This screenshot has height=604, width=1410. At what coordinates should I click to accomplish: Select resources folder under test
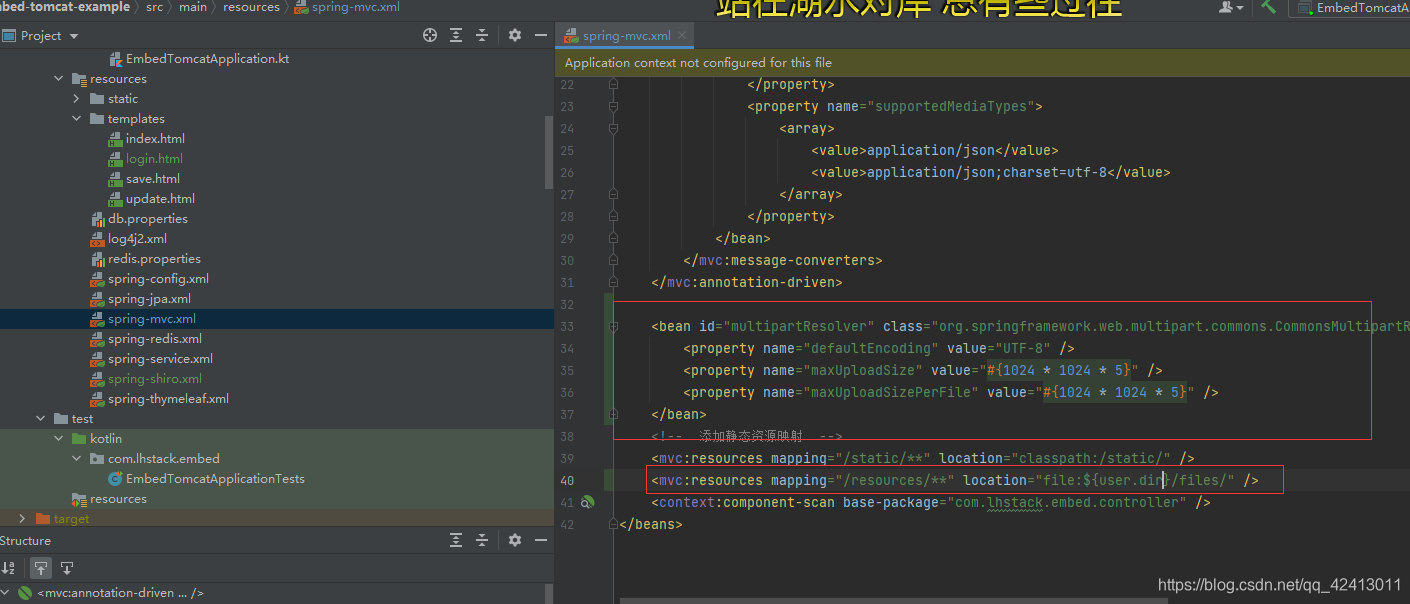click(x=118, y=499)
